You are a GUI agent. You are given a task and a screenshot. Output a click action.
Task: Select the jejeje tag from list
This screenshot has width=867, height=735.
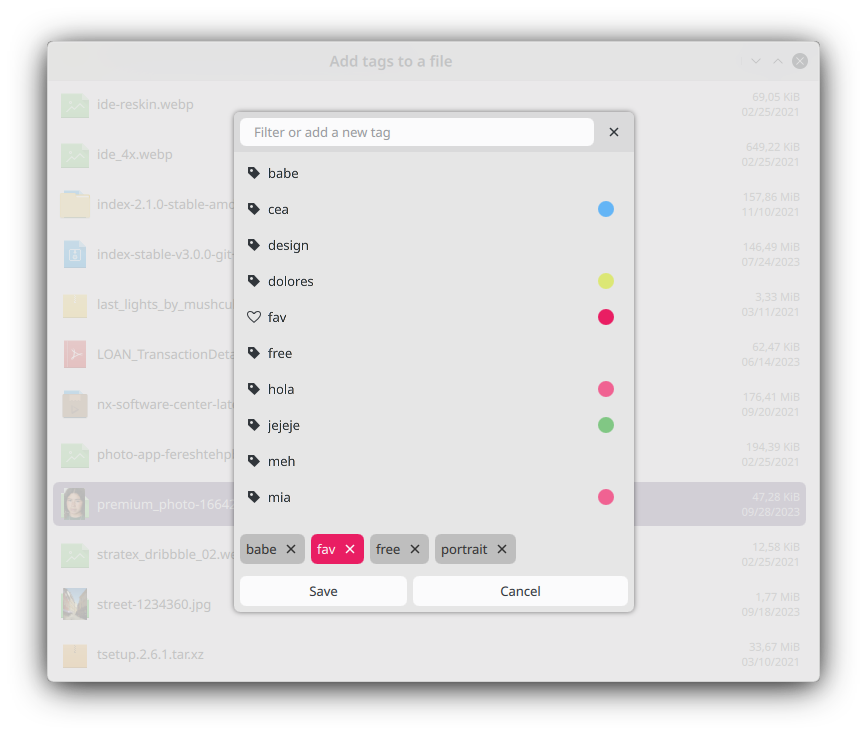pos(284,425)
